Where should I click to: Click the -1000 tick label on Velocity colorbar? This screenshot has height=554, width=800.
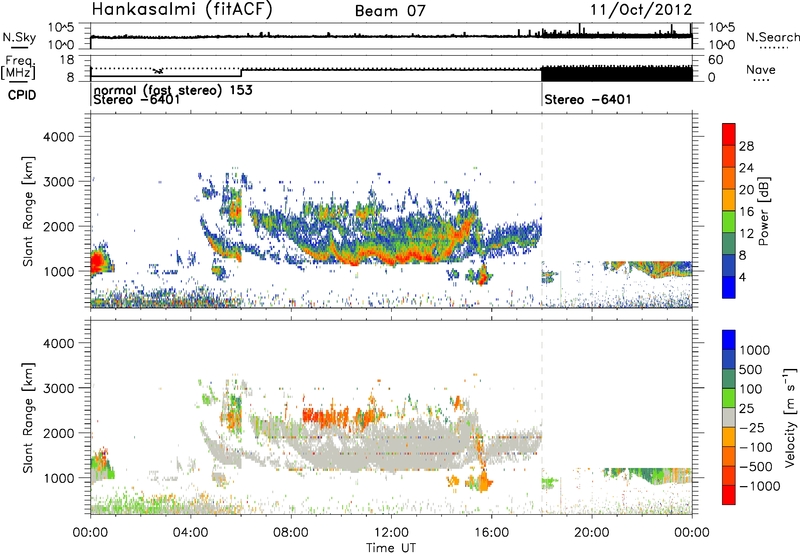759,486
